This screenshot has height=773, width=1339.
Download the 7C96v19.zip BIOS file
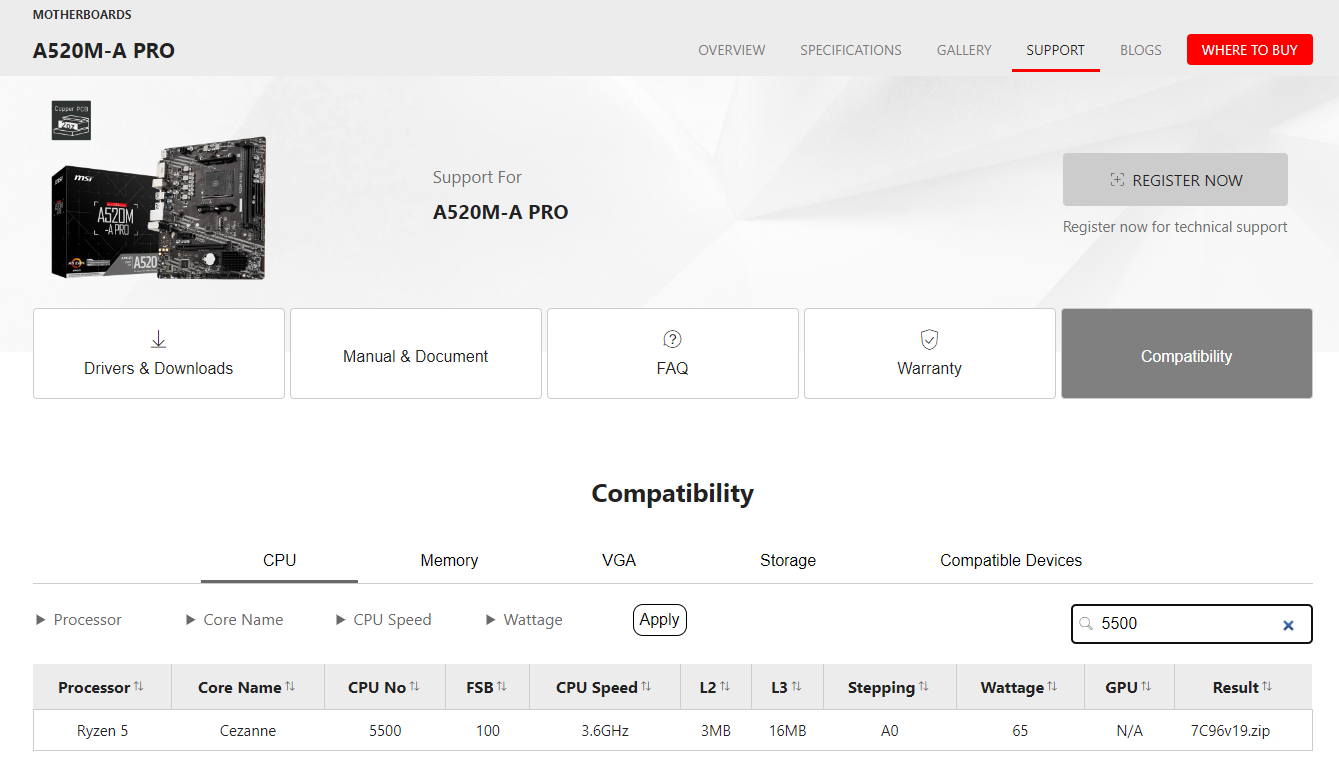1230,731
